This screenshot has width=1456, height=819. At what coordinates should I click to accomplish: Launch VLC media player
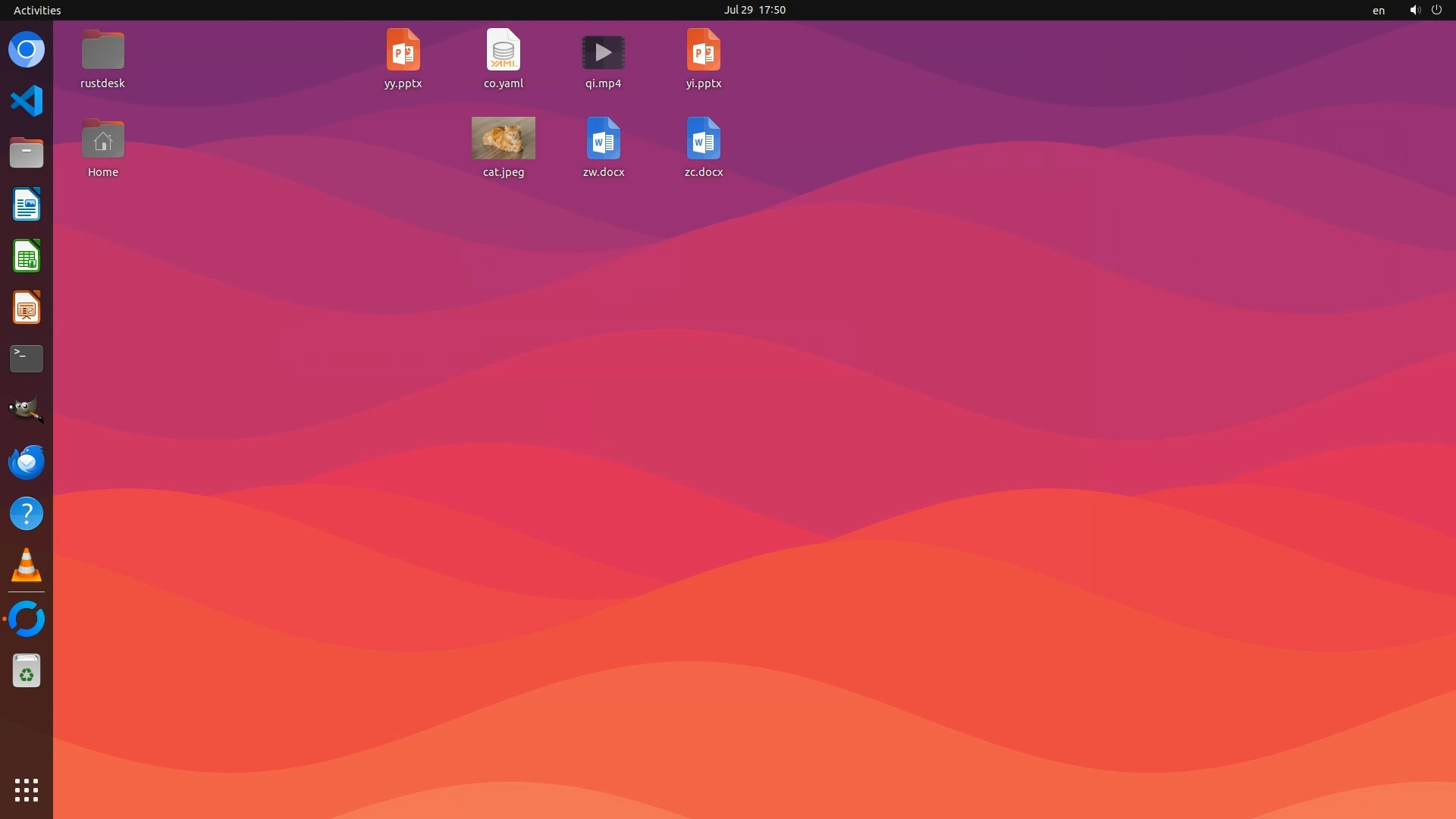tap(27, 566)
